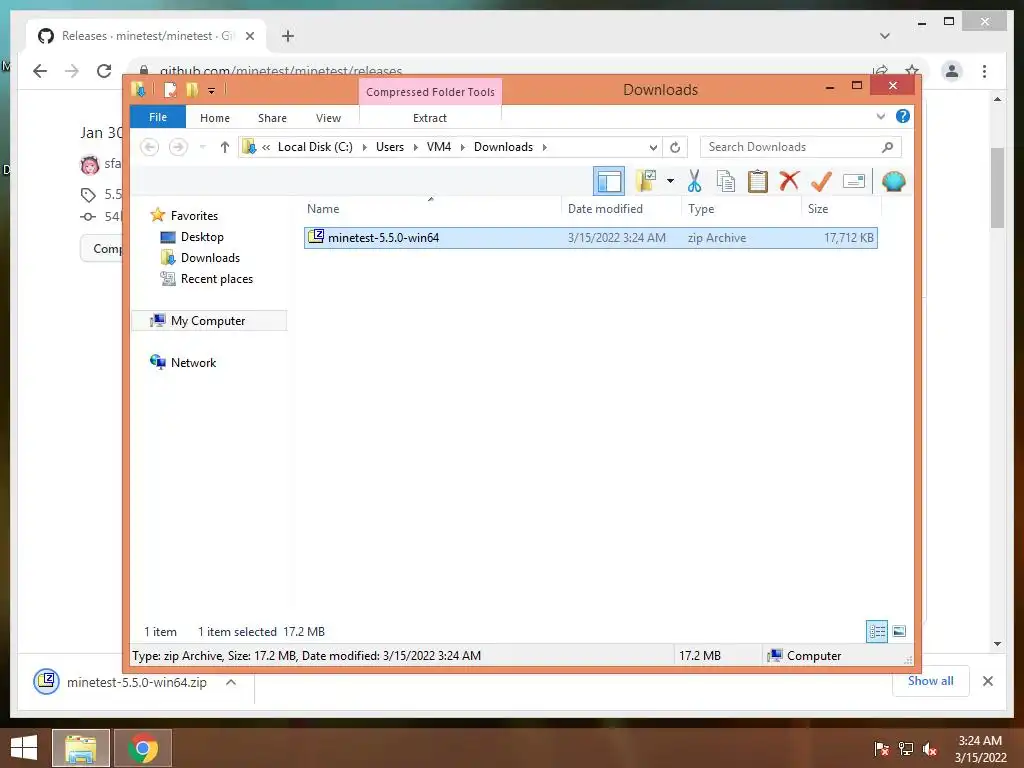Click the Explorer Back navigation arrow
This screenshot has height=768, width=1024.
coord(150,147)
